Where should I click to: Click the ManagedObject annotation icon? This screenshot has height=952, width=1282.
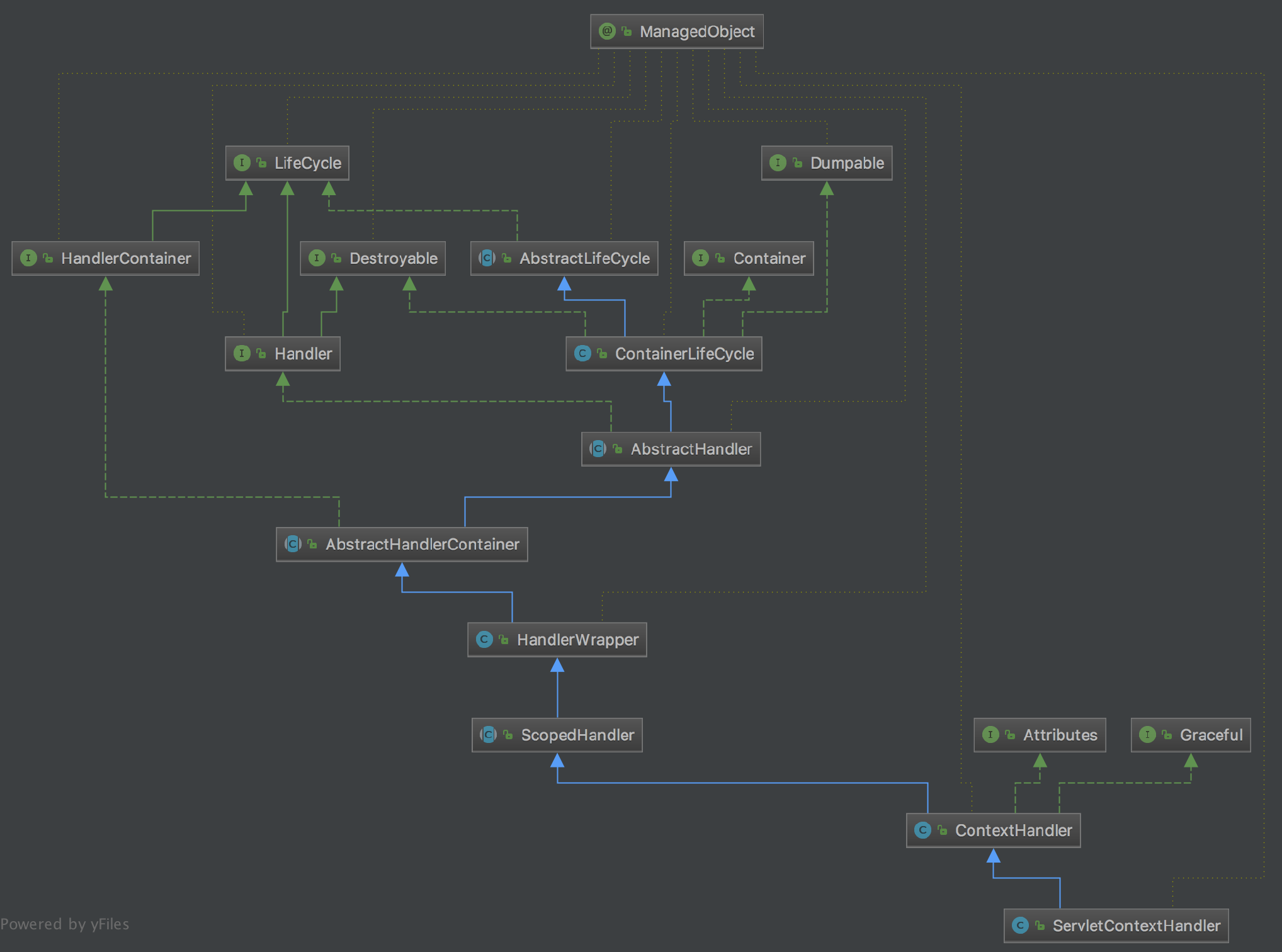(607, 31)
